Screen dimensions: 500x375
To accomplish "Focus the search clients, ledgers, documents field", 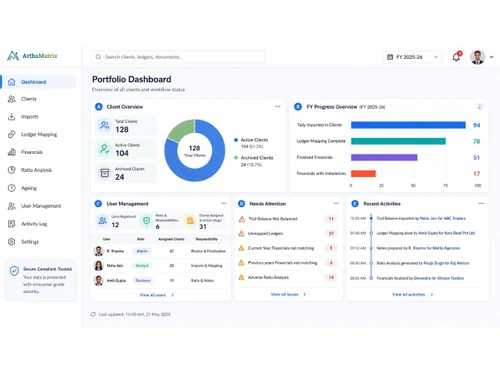I will (179, 57).
